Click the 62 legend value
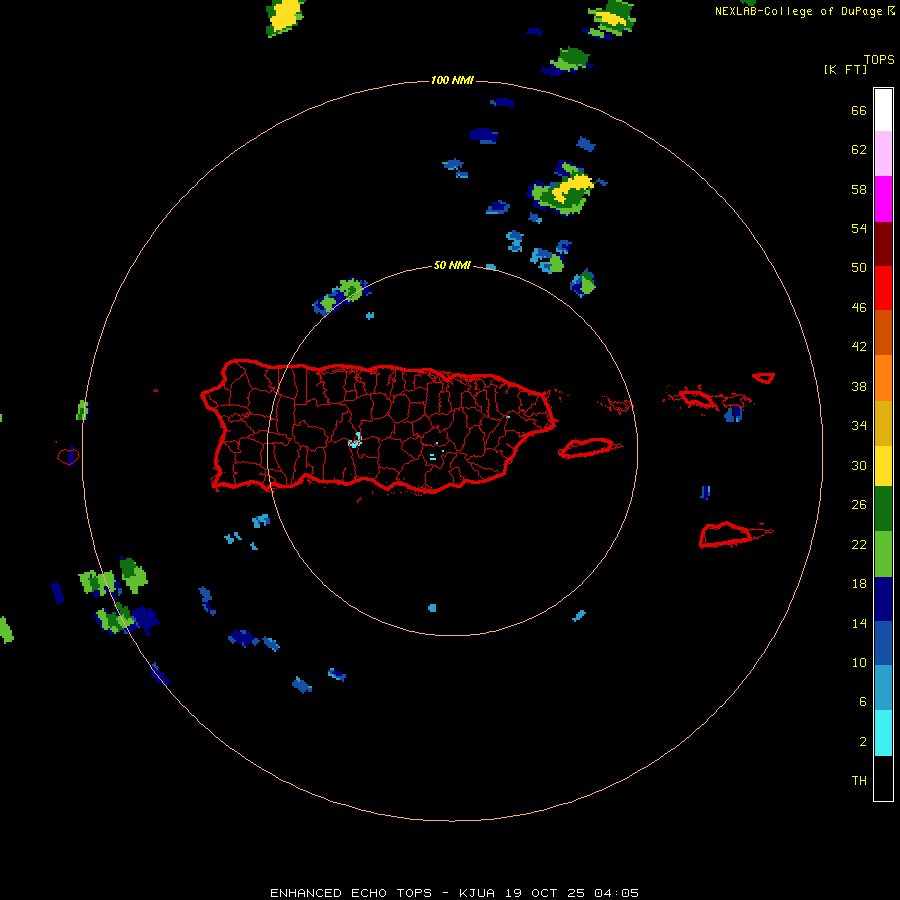This screenshot has width=900, height=900. 859,150
